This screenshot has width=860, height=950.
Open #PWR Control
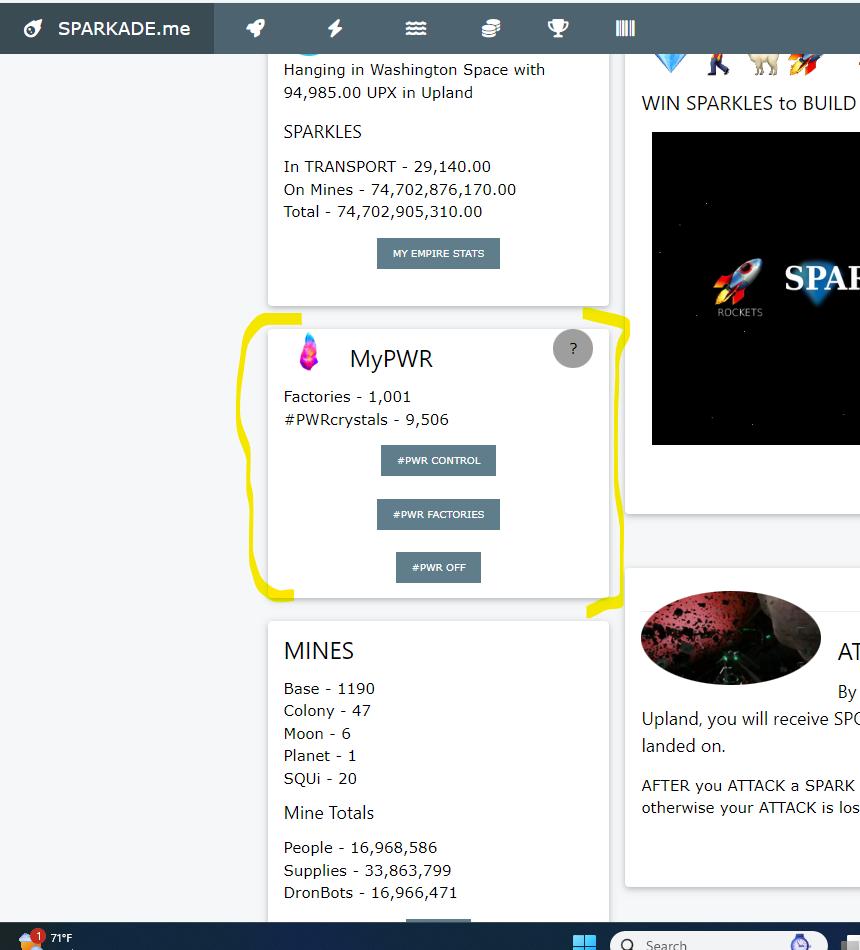(x=438, y=461)
